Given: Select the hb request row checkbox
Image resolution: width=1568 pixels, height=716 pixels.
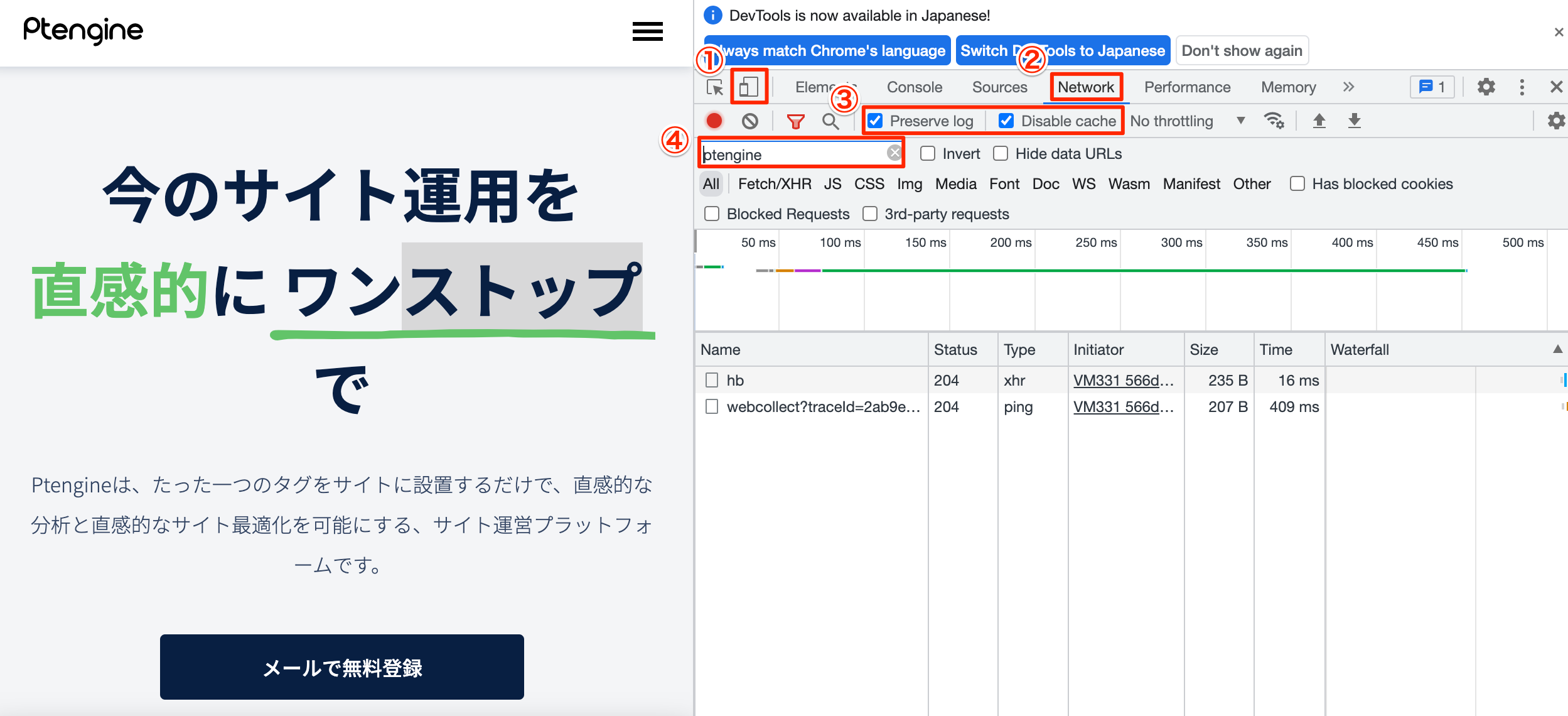Looking at the screenshot, I should point(712,380).
